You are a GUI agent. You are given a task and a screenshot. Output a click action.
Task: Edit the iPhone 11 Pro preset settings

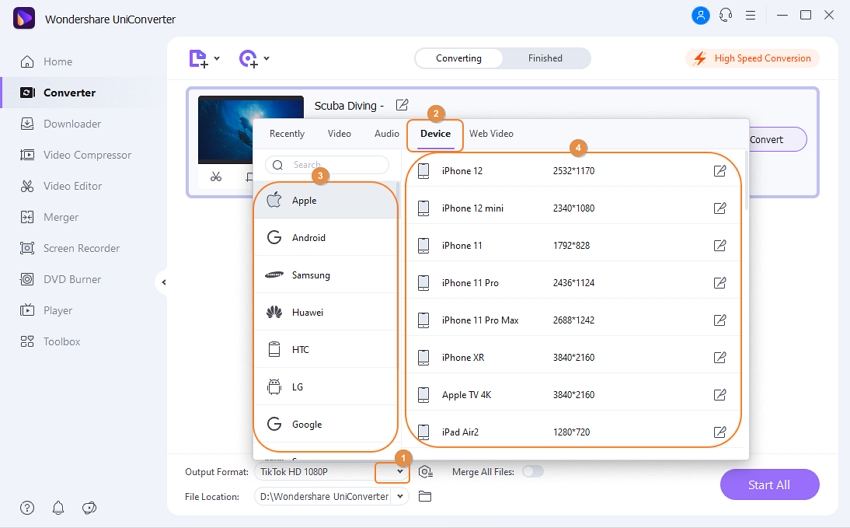tap(719, 283)
